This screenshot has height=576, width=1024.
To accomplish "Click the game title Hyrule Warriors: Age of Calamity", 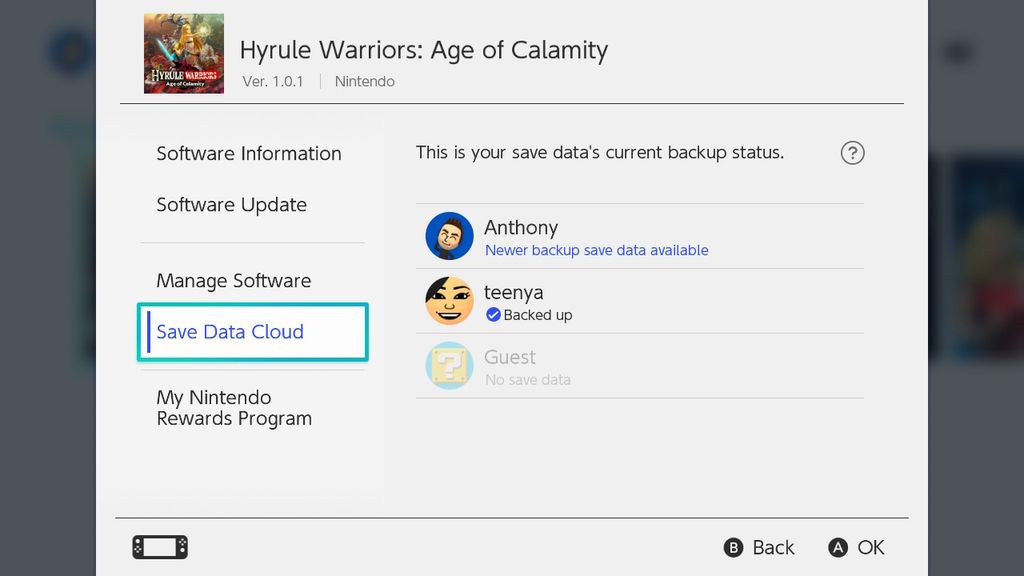I will click(422, 50).
